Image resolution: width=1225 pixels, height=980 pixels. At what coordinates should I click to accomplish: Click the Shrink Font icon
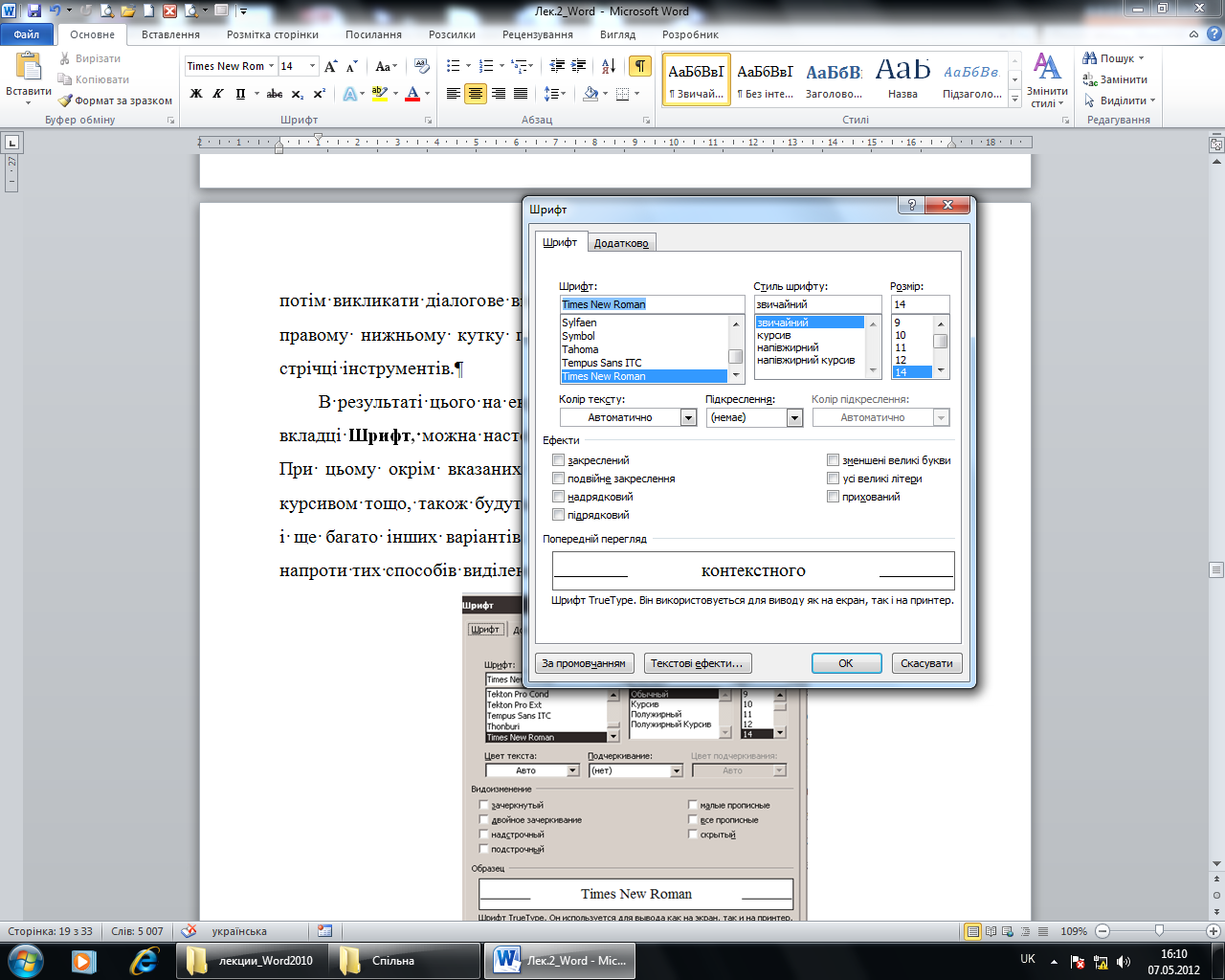(351, 66)
